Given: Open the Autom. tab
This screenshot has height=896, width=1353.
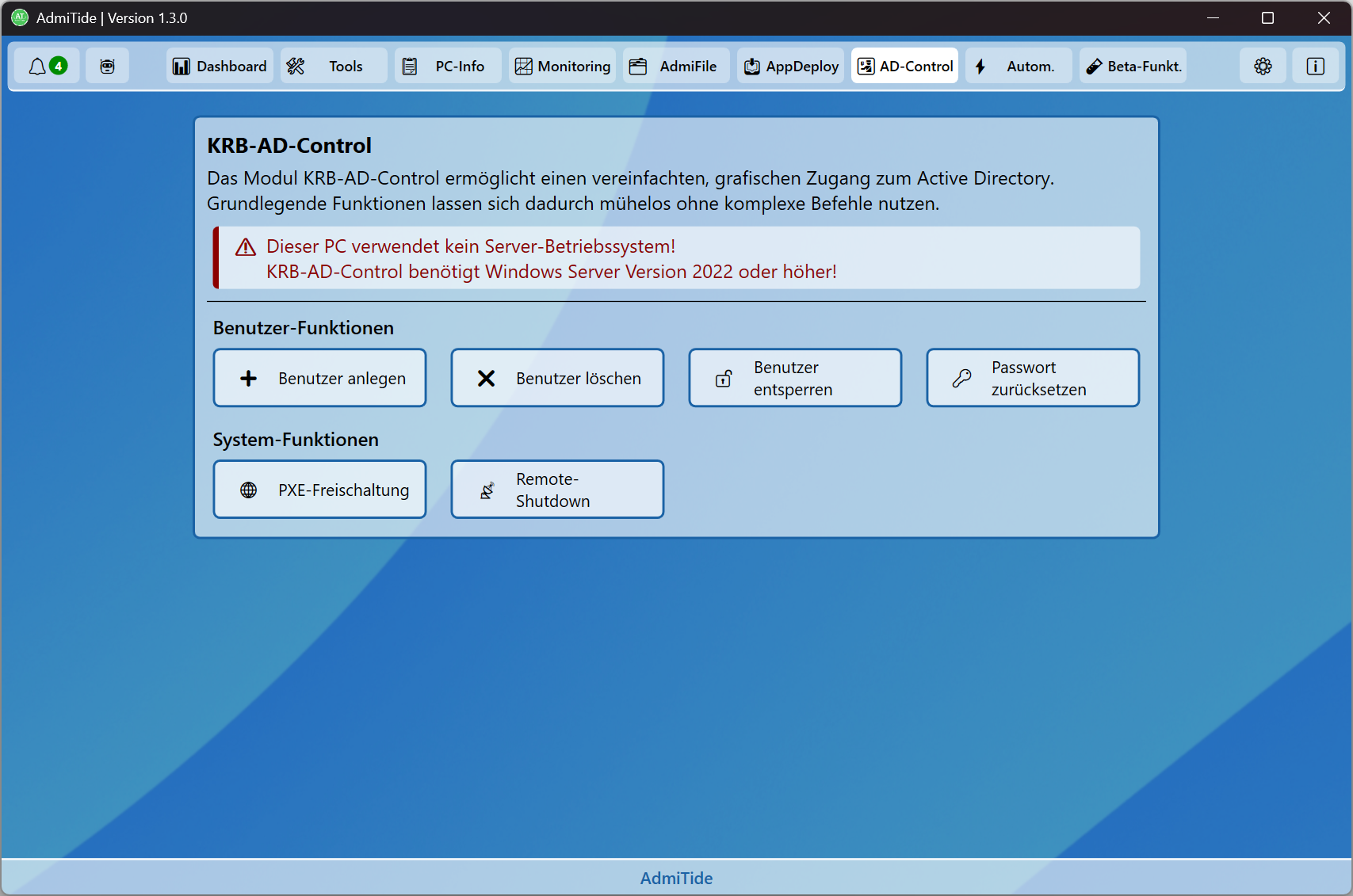Looking at the screenshot, I should tap(1019, 66).
